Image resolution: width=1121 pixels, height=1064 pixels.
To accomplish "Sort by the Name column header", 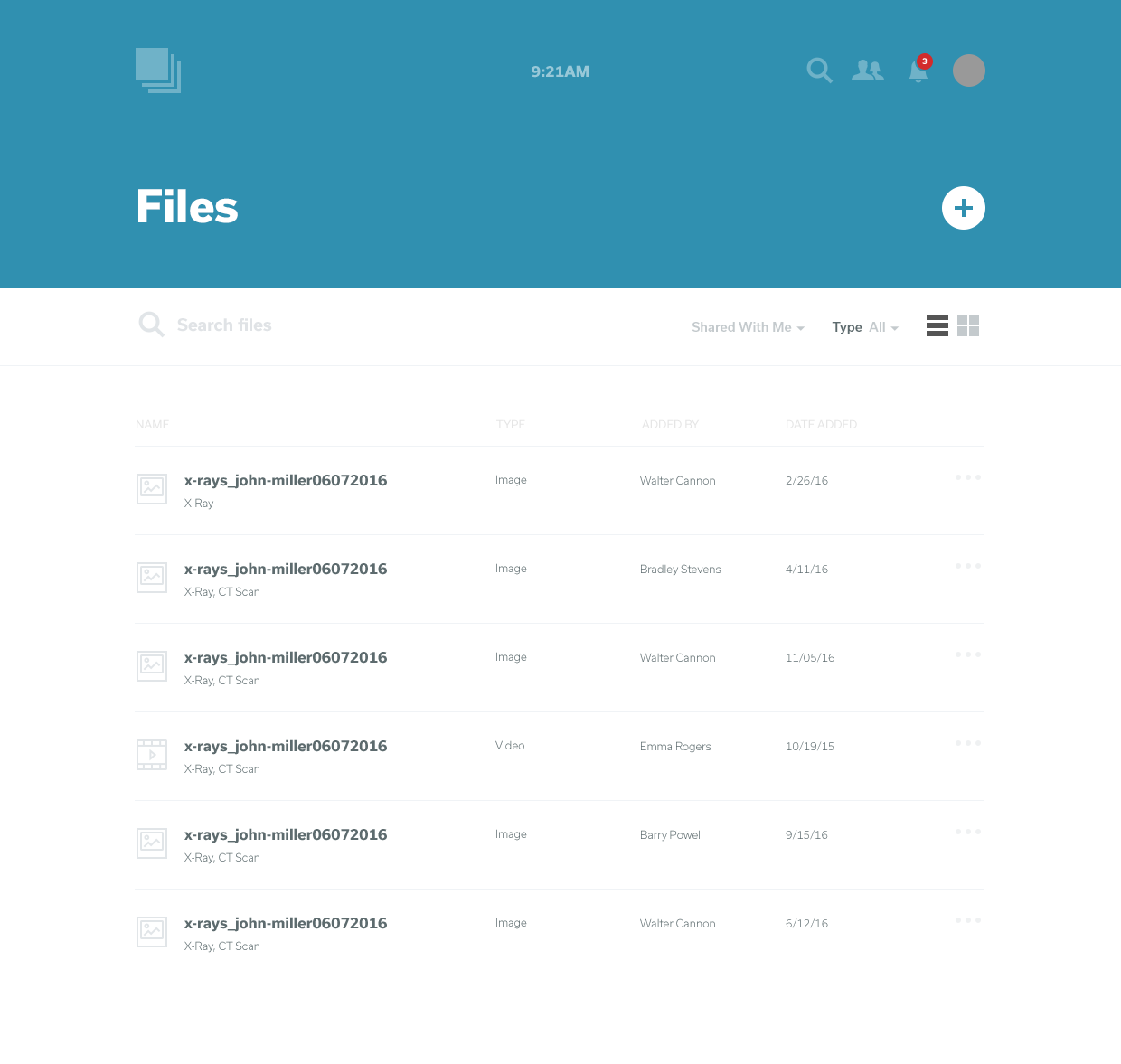I will pyautogui.click(x=153, y=425).
